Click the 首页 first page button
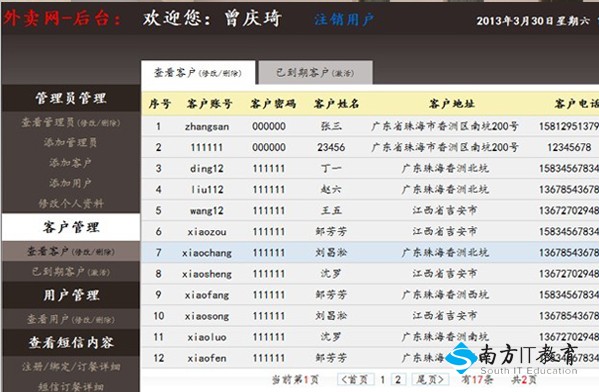This screenshot has height=392, width=599. point(355,379)
